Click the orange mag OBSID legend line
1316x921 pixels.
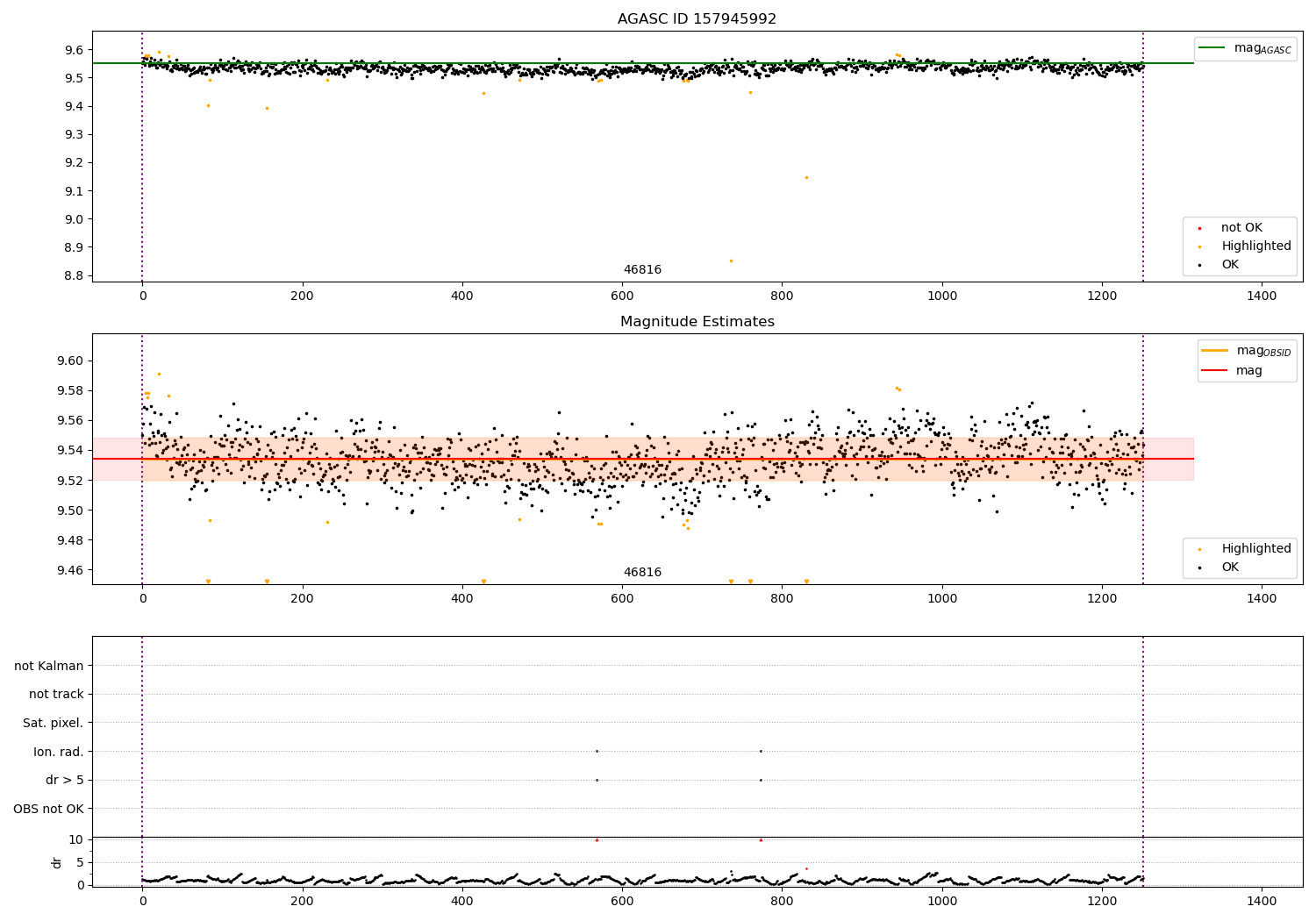tap(1215, 351)
